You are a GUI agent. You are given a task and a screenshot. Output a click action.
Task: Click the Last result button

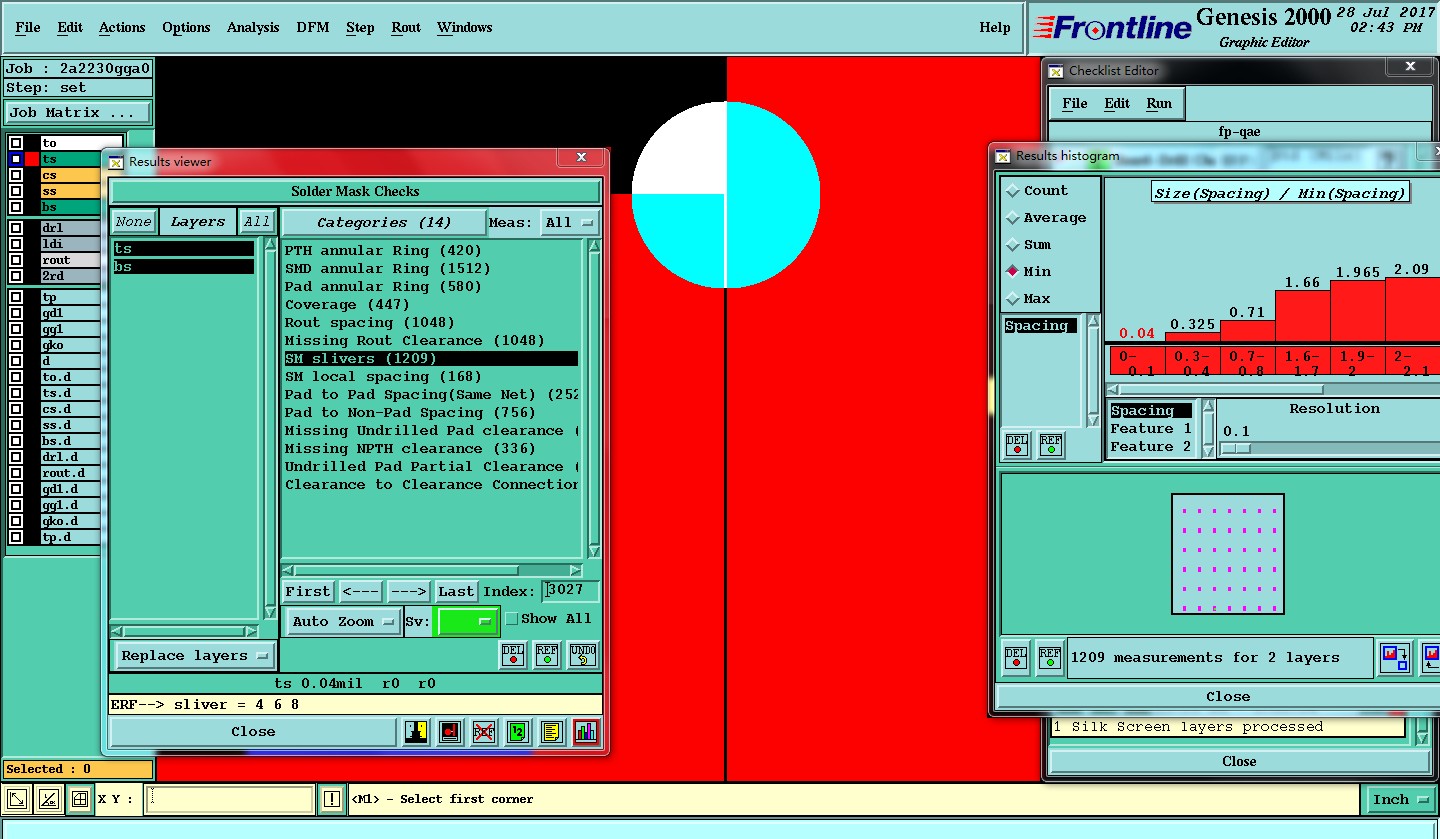[456, 591]
